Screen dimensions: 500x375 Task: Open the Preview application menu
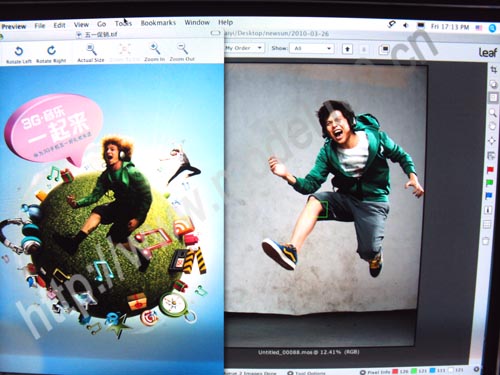[14, 26]
